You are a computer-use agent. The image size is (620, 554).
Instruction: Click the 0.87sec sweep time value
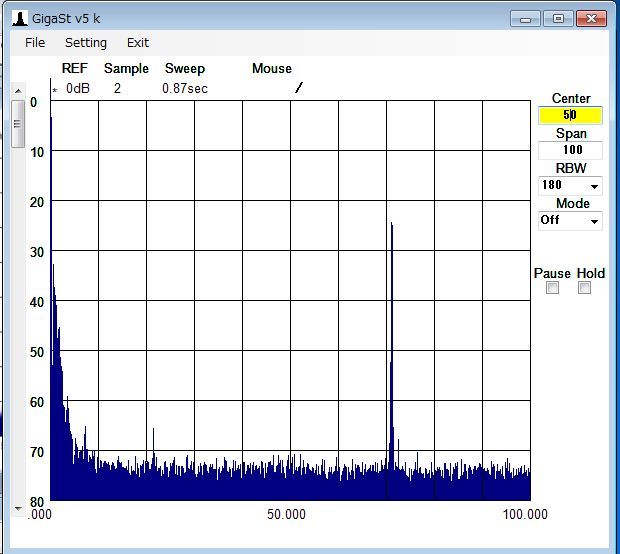(185, 88)
